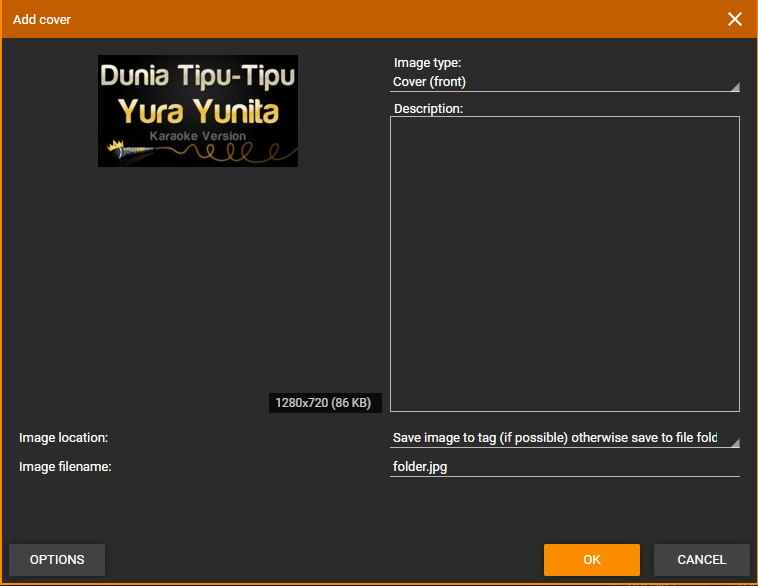Click the Image type dropdown arrow

coord(734,86)
